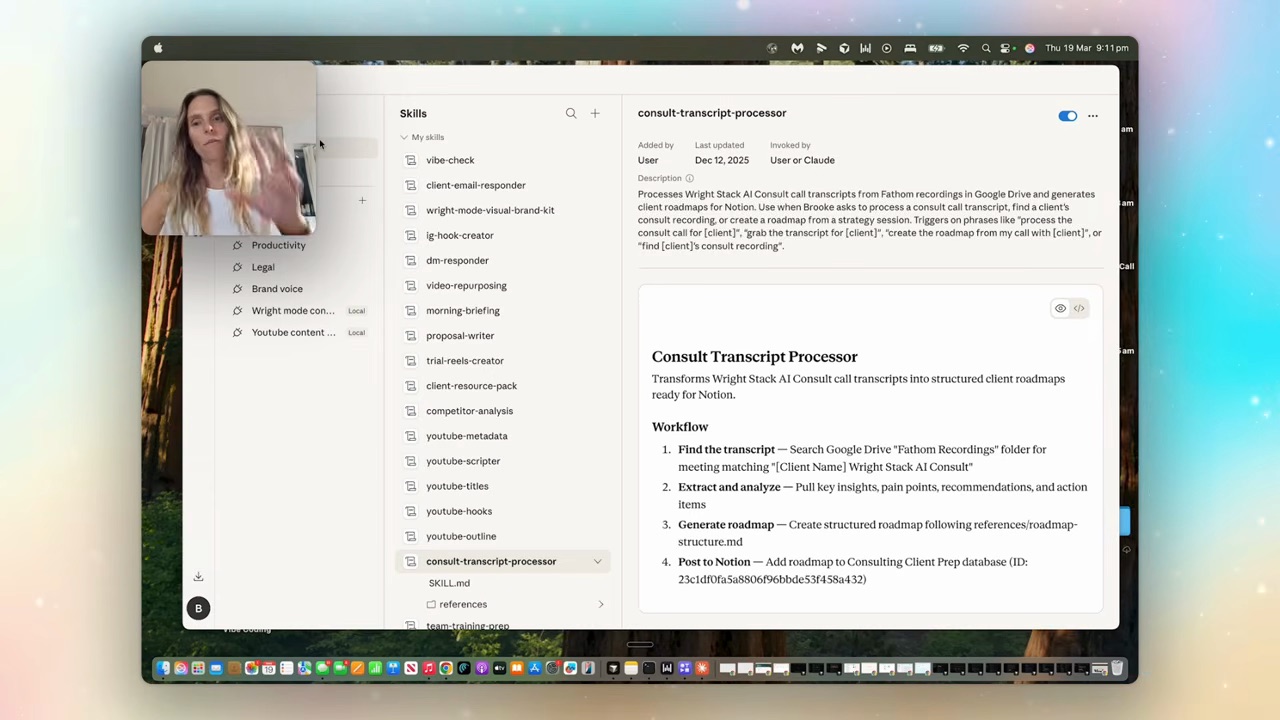Open Music app in the Dock

[x=428, y=668]
